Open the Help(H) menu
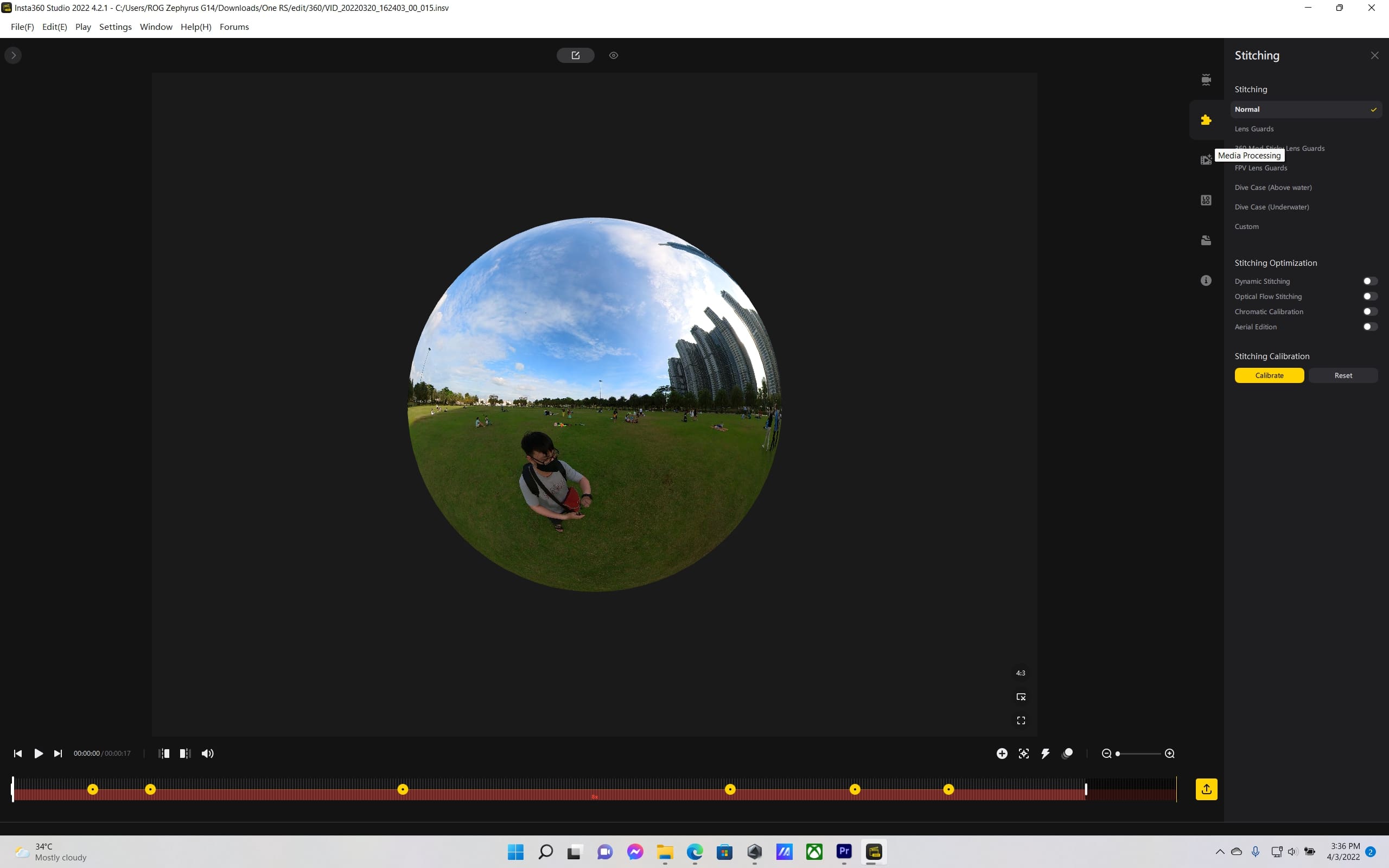The height and width of the screenshot is (868, 1389). pyautogui.click(x=196, y=27)
